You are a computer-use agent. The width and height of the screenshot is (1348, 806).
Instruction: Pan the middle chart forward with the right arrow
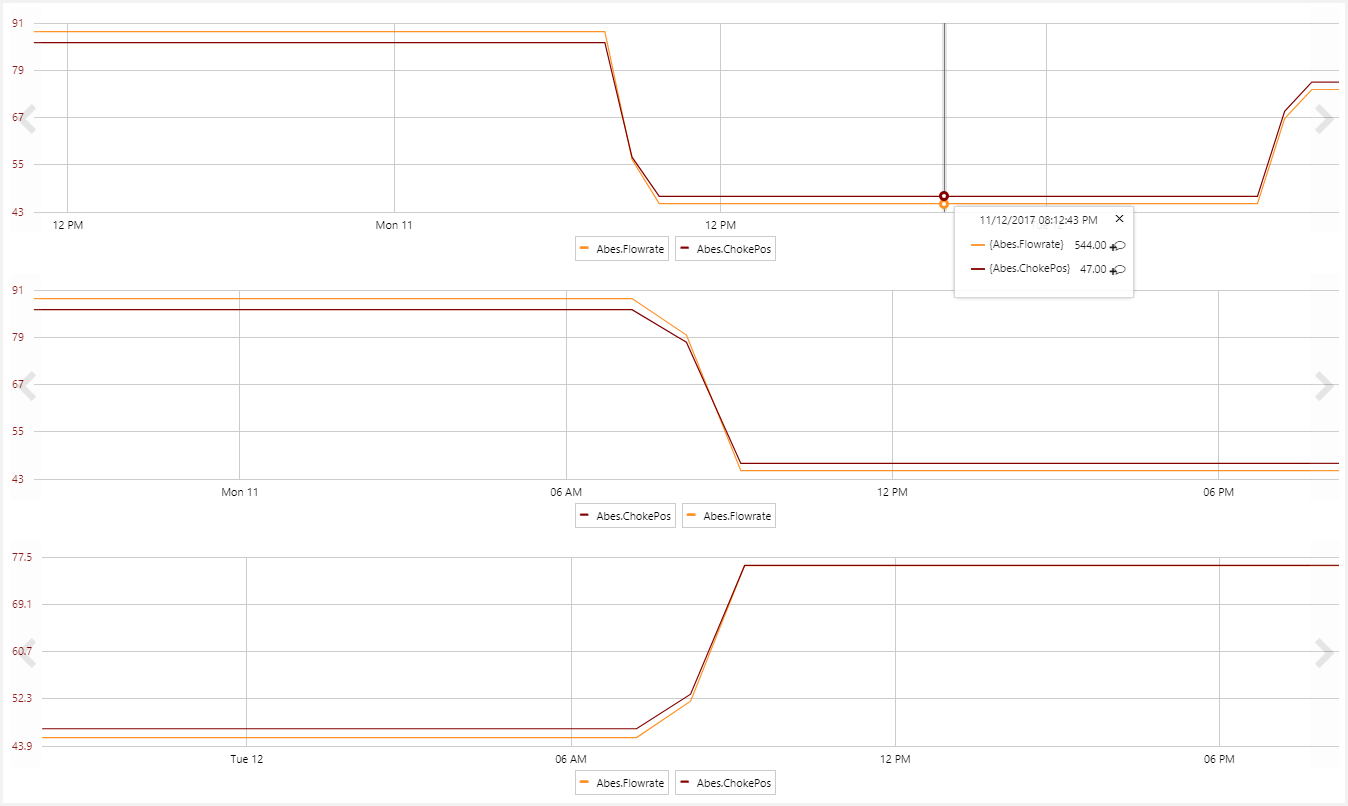coord(1324,386)
